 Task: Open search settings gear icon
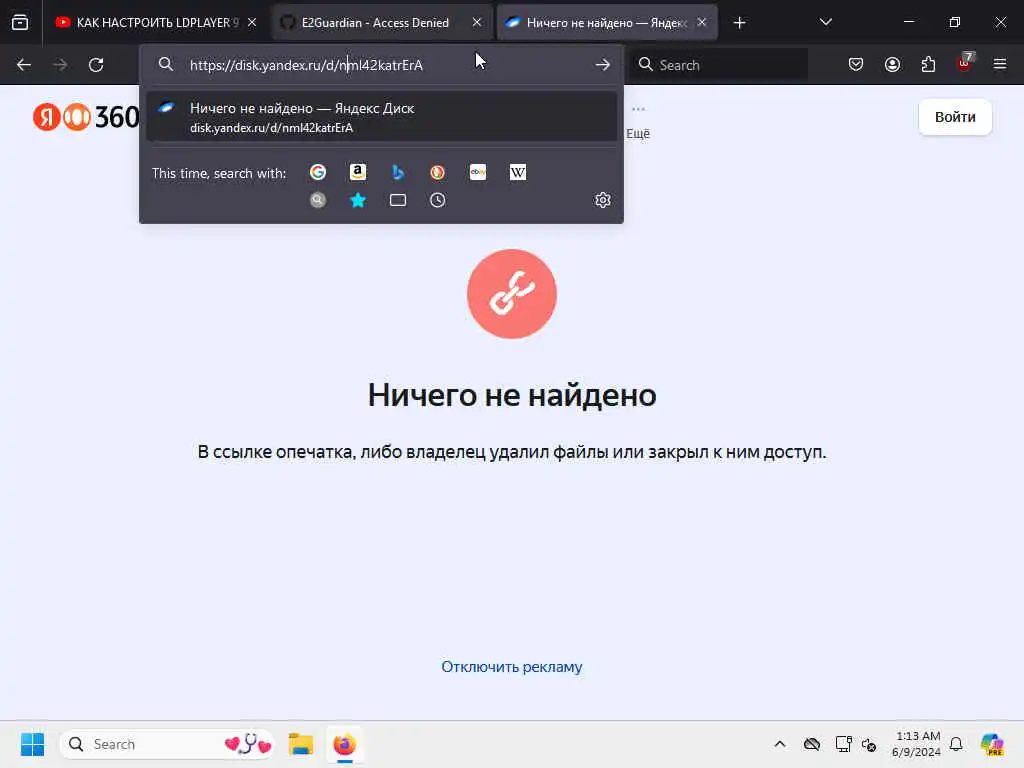603,200
